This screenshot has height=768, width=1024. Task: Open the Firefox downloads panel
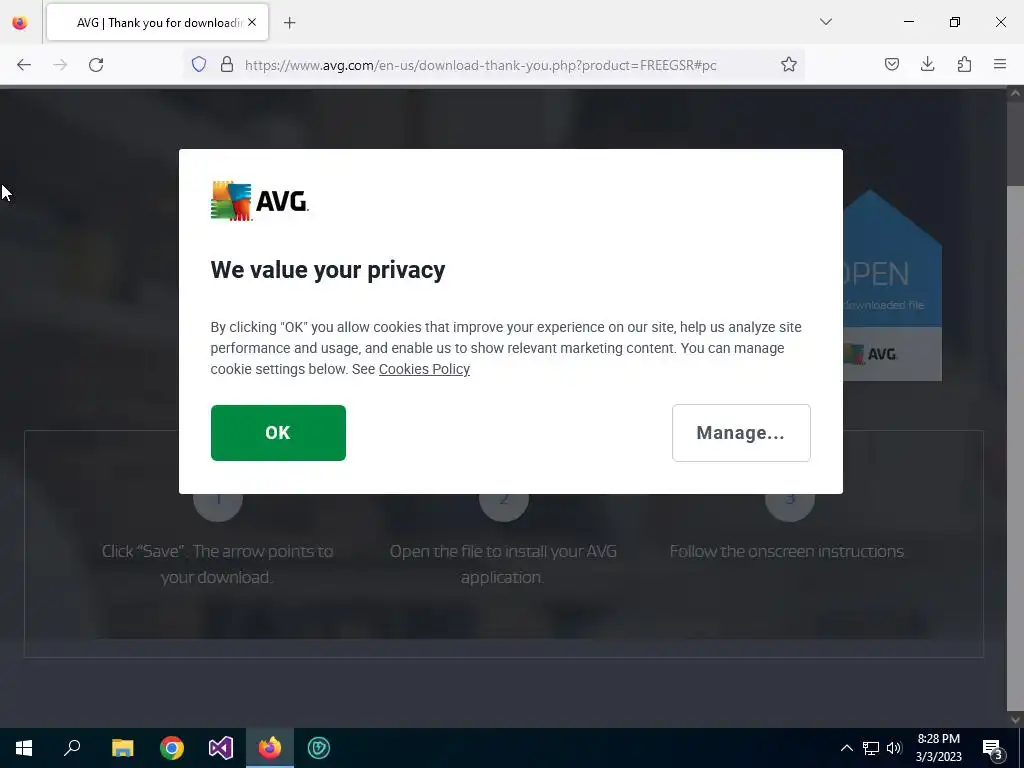click(x=927, y=64)
